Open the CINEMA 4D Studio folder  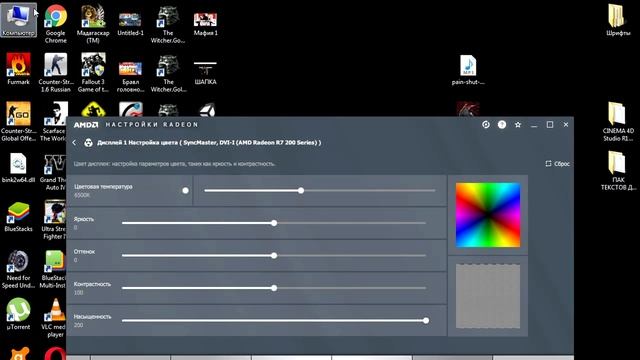(x=618, y=121)
